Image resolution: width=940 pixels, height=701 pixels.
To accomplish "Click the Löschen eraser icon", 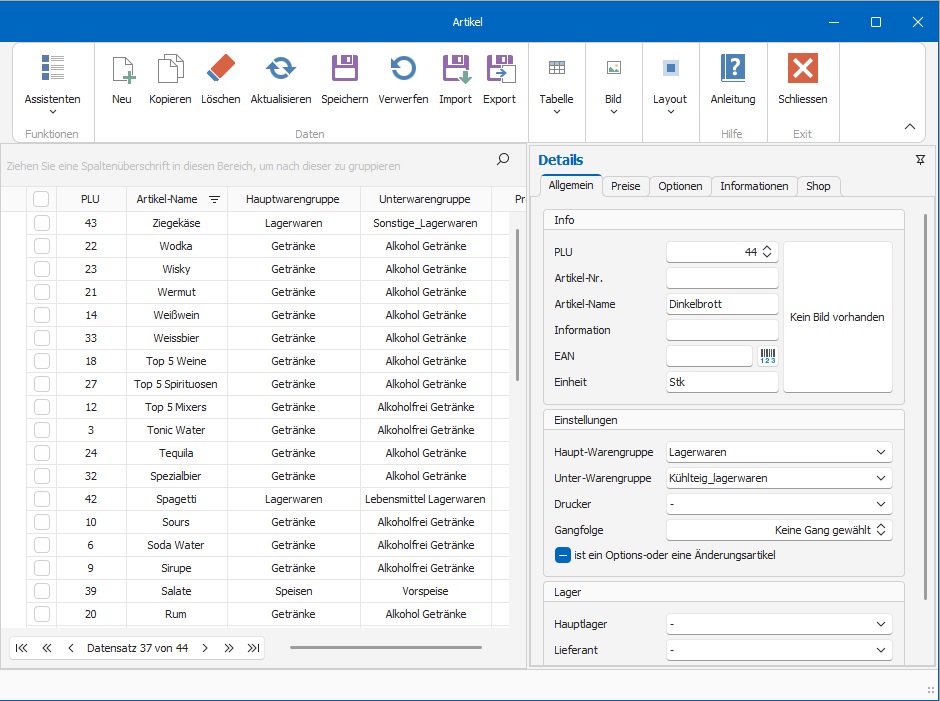I will tap(220, 70).
